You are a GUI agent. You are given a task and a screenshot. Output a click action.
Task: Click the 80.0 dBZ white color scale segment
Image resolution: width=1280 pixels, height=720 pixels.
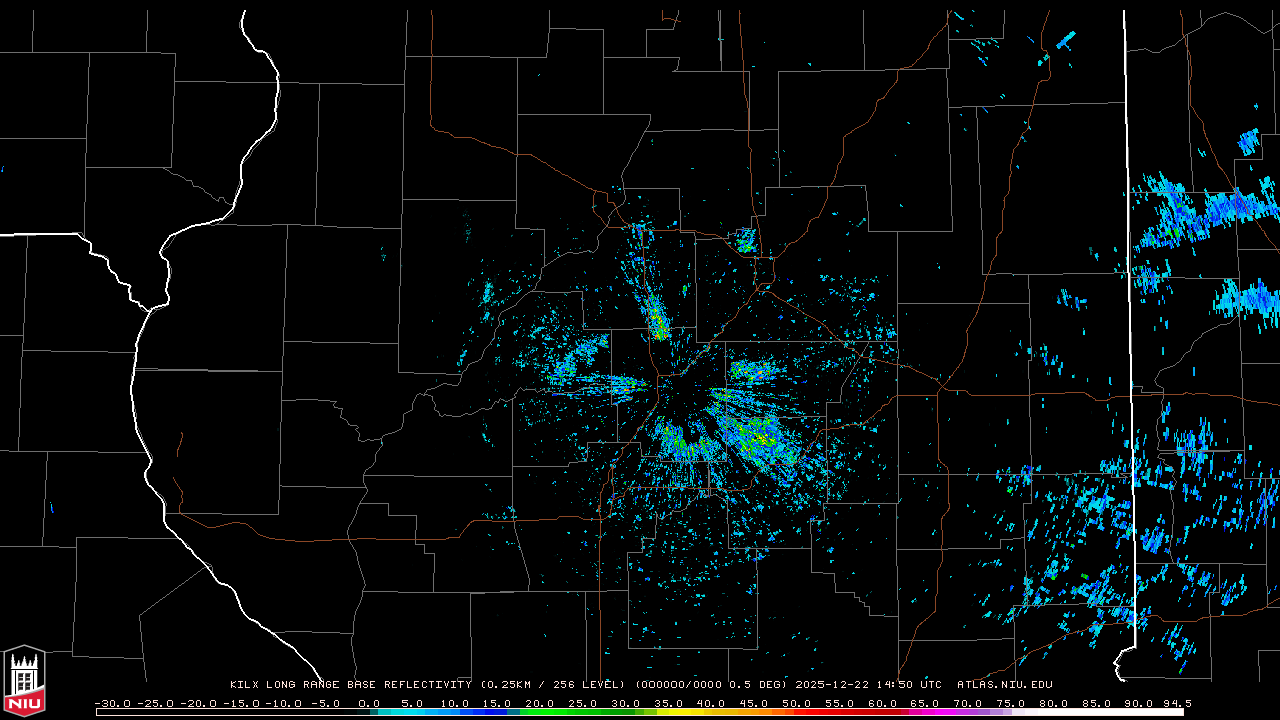click(x=1053, y=712)
